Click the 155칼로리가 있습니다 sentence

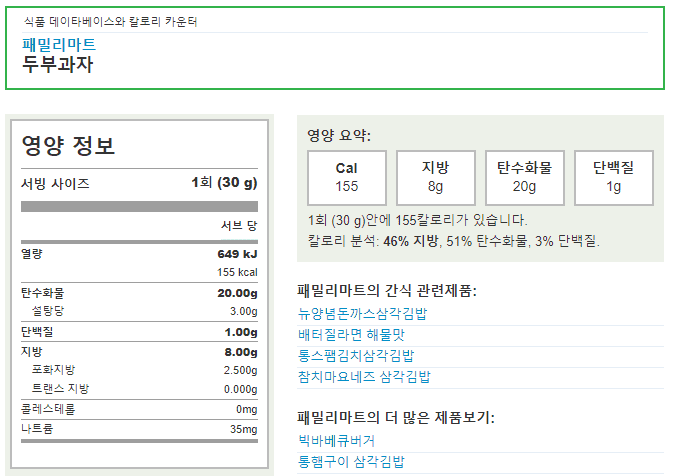(x=417, y=220)
